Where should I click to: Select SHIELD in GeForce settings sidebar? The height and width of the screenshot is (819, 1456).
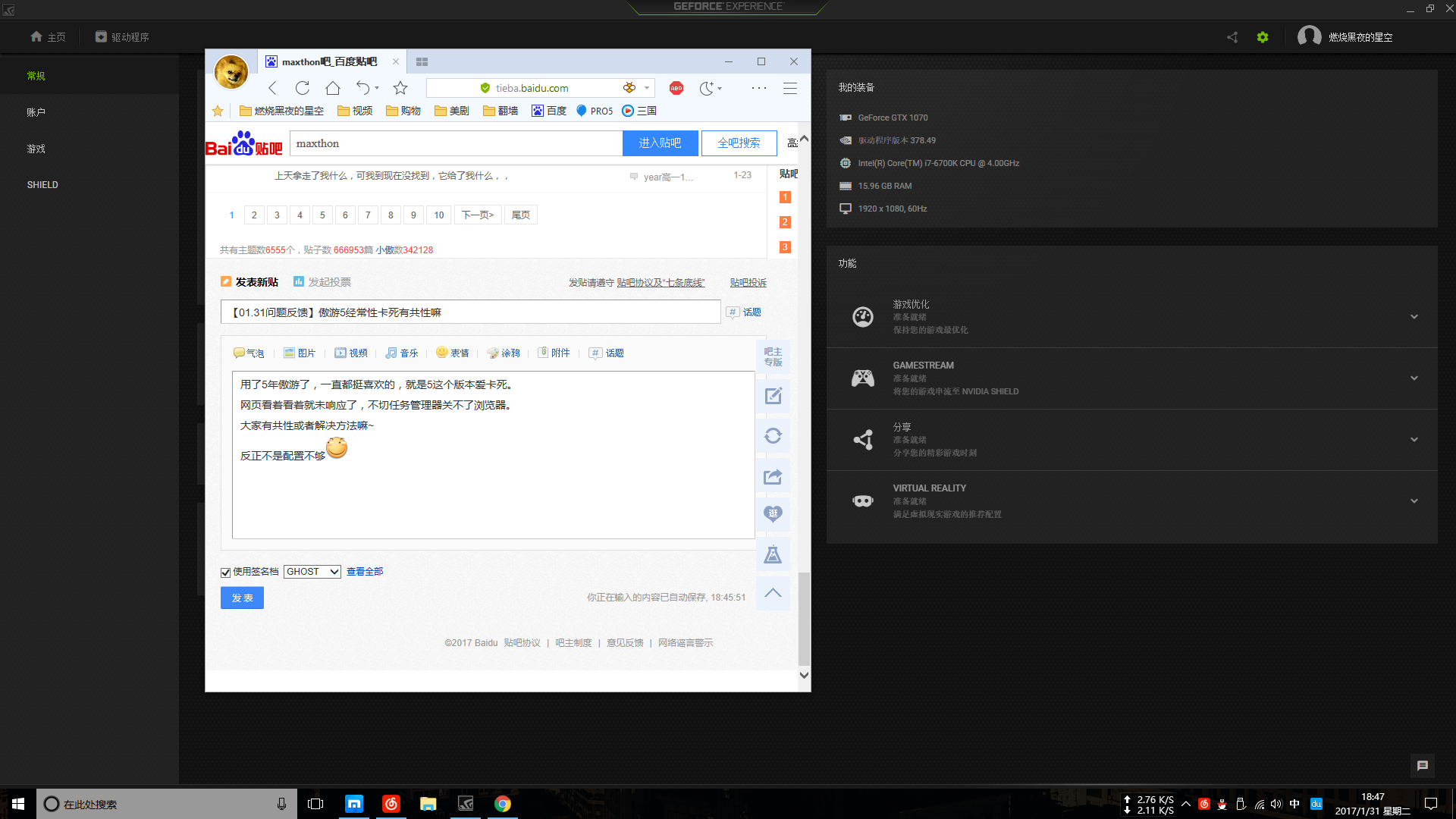coord(42,185)
